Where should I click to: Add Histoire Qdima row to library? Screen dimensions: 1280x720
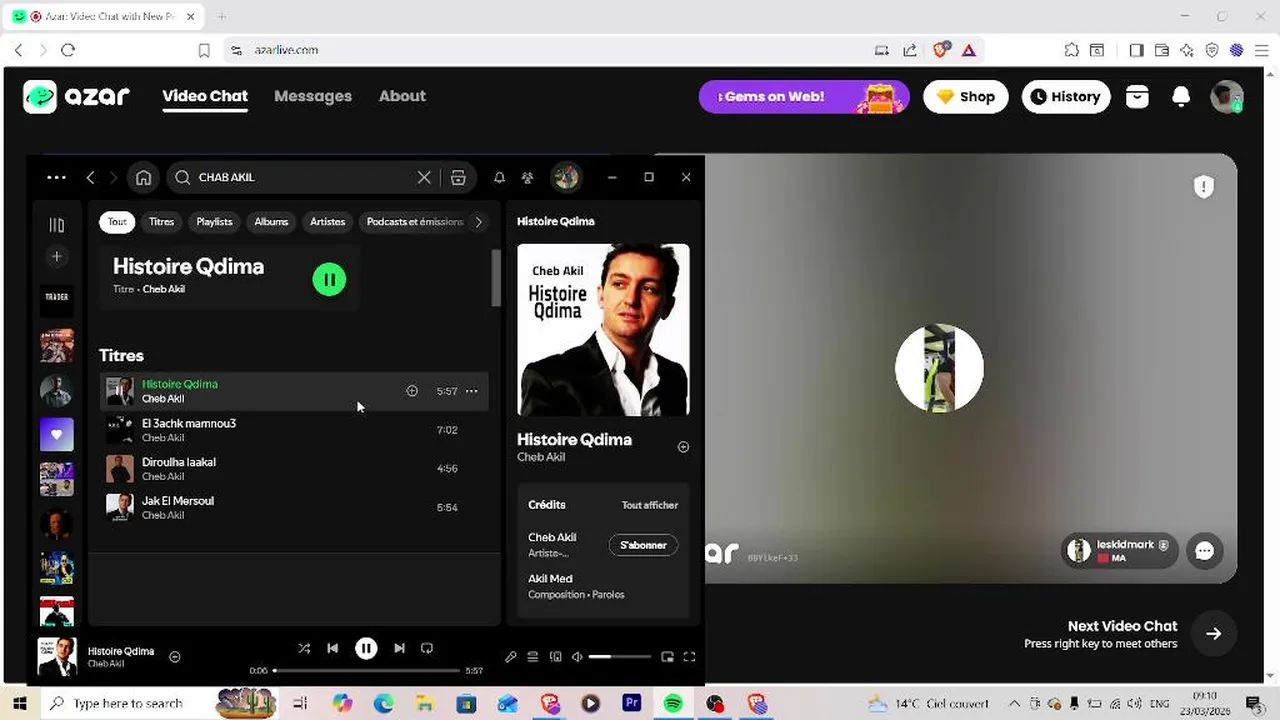point(412,391)
